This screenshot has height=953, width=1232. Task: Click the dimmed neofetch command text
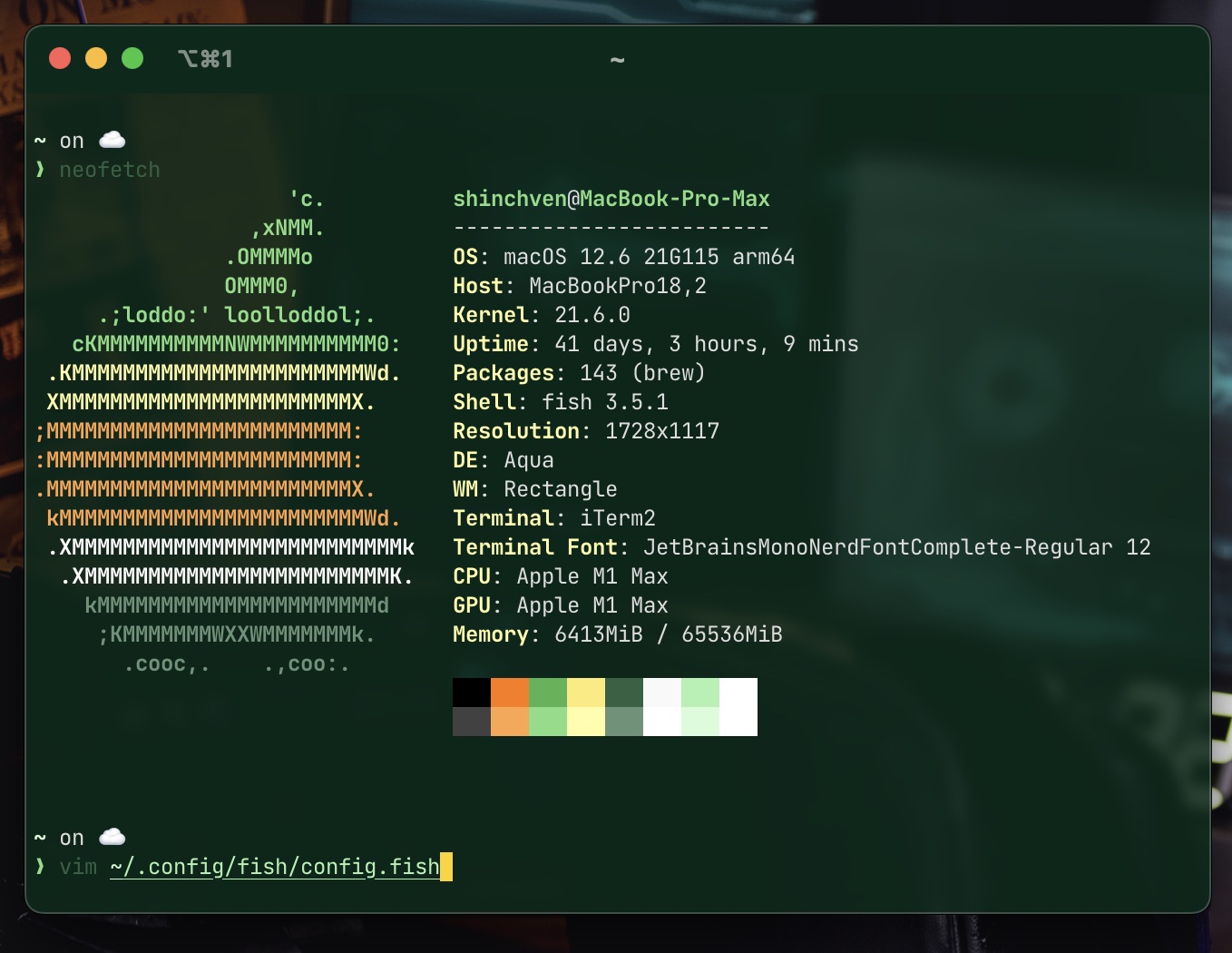click(x=110, y=170)
